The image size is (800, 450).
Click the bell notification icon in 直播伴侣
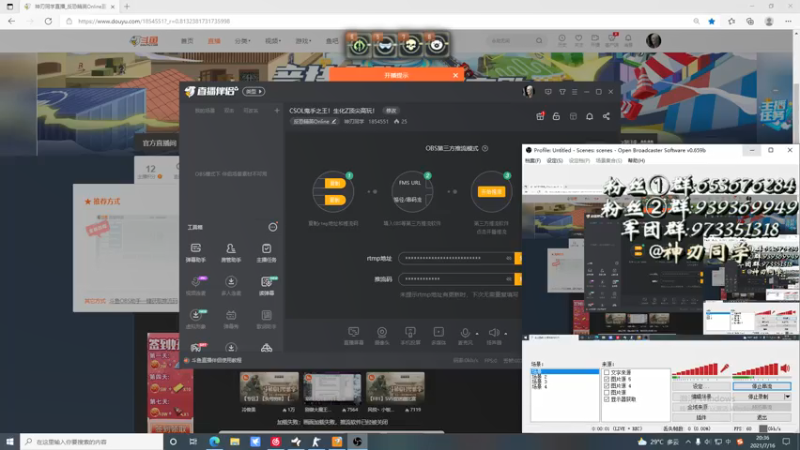click(x=589, y=116)
